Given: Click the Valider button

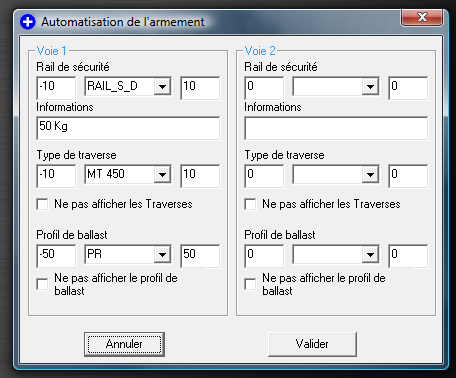Looking at the screenshot, I should [312, 344].
